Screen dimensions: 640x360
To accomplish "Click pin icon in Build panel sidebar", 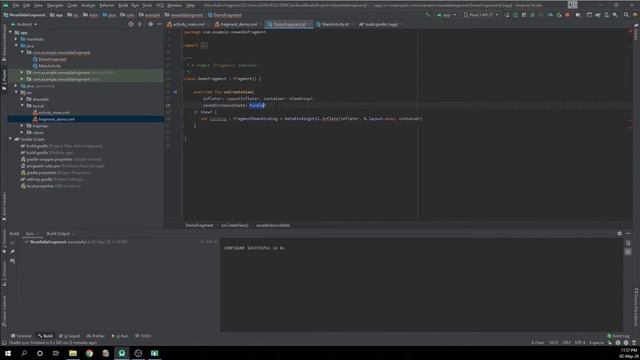I will (x=13, y=252).
